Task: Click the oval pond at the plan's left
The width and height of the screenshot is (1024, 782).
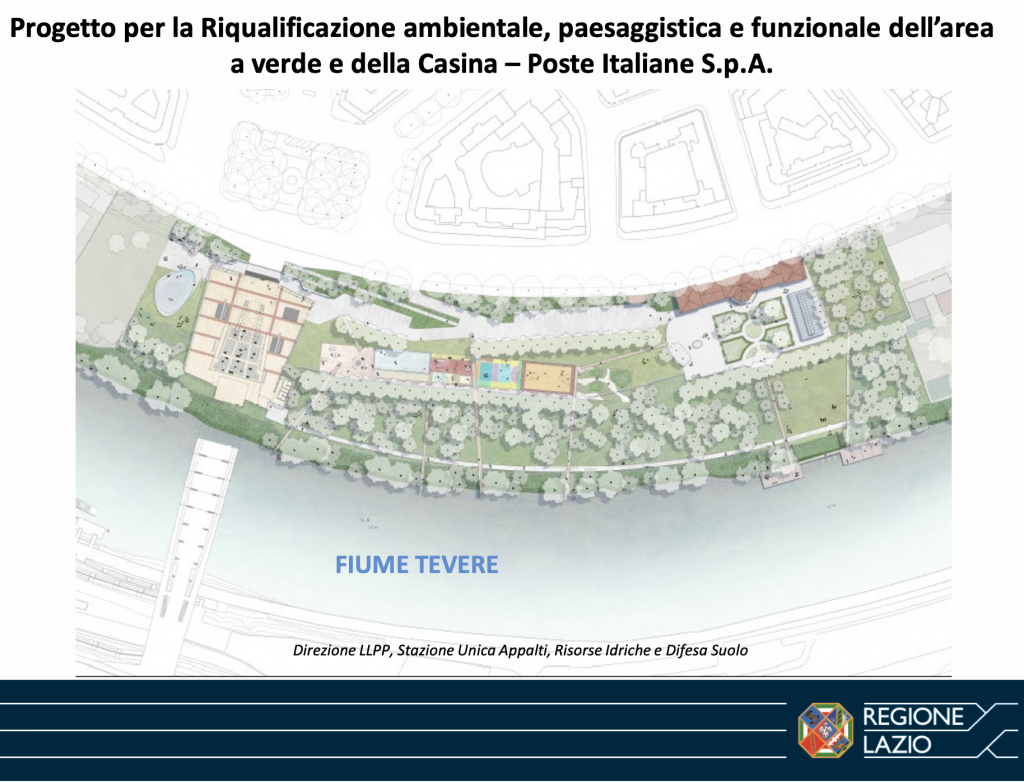Action: (174, 292)
